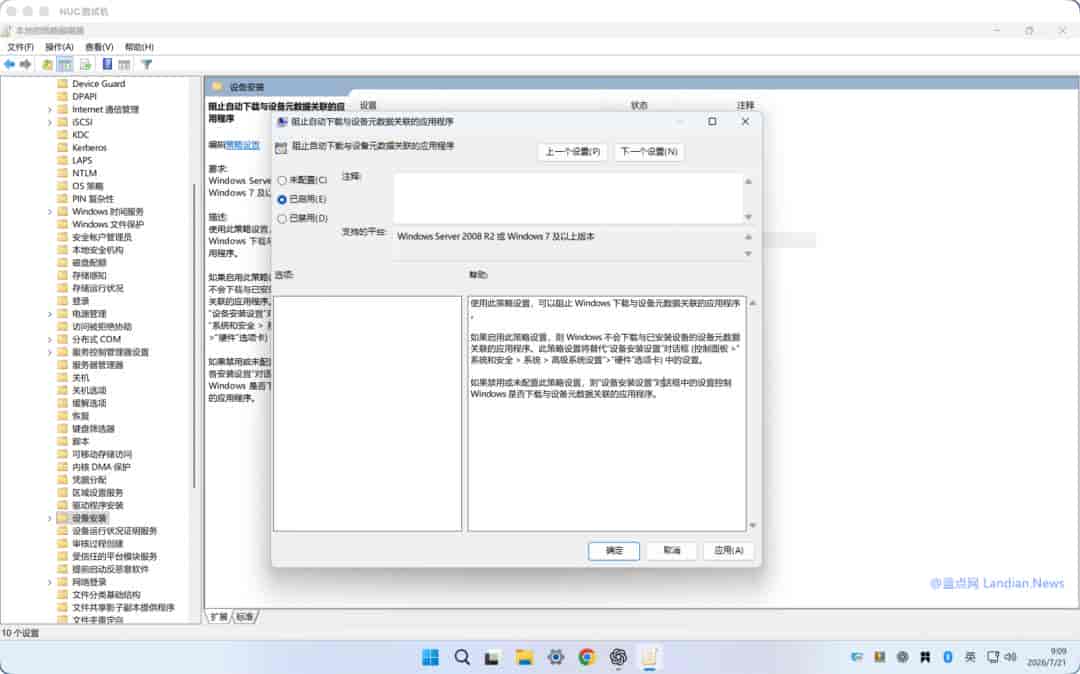1080x674 pixels.
Task: Open the 策略设置 edit link
Action: [x=243, y=145]
